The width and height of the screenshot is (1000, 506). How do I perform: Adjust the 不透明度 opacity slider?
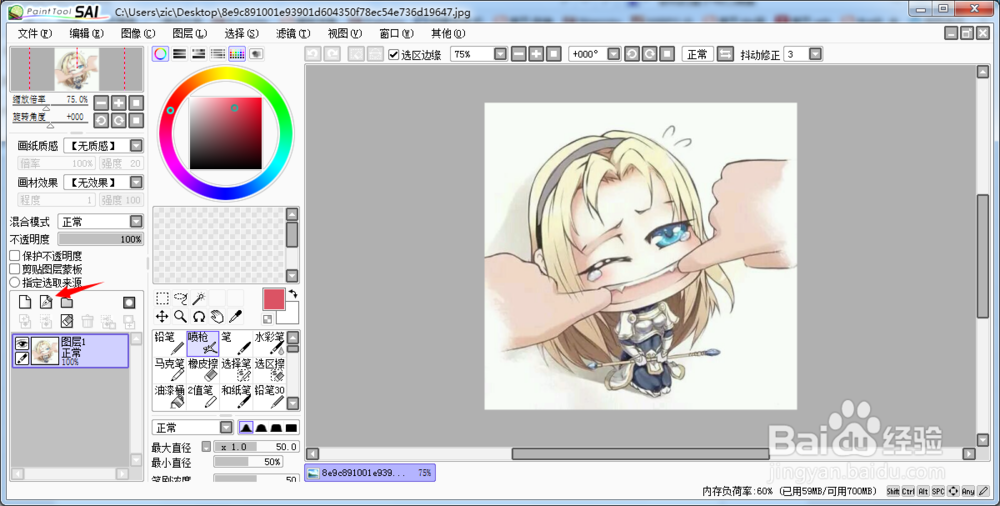point(101,239)
